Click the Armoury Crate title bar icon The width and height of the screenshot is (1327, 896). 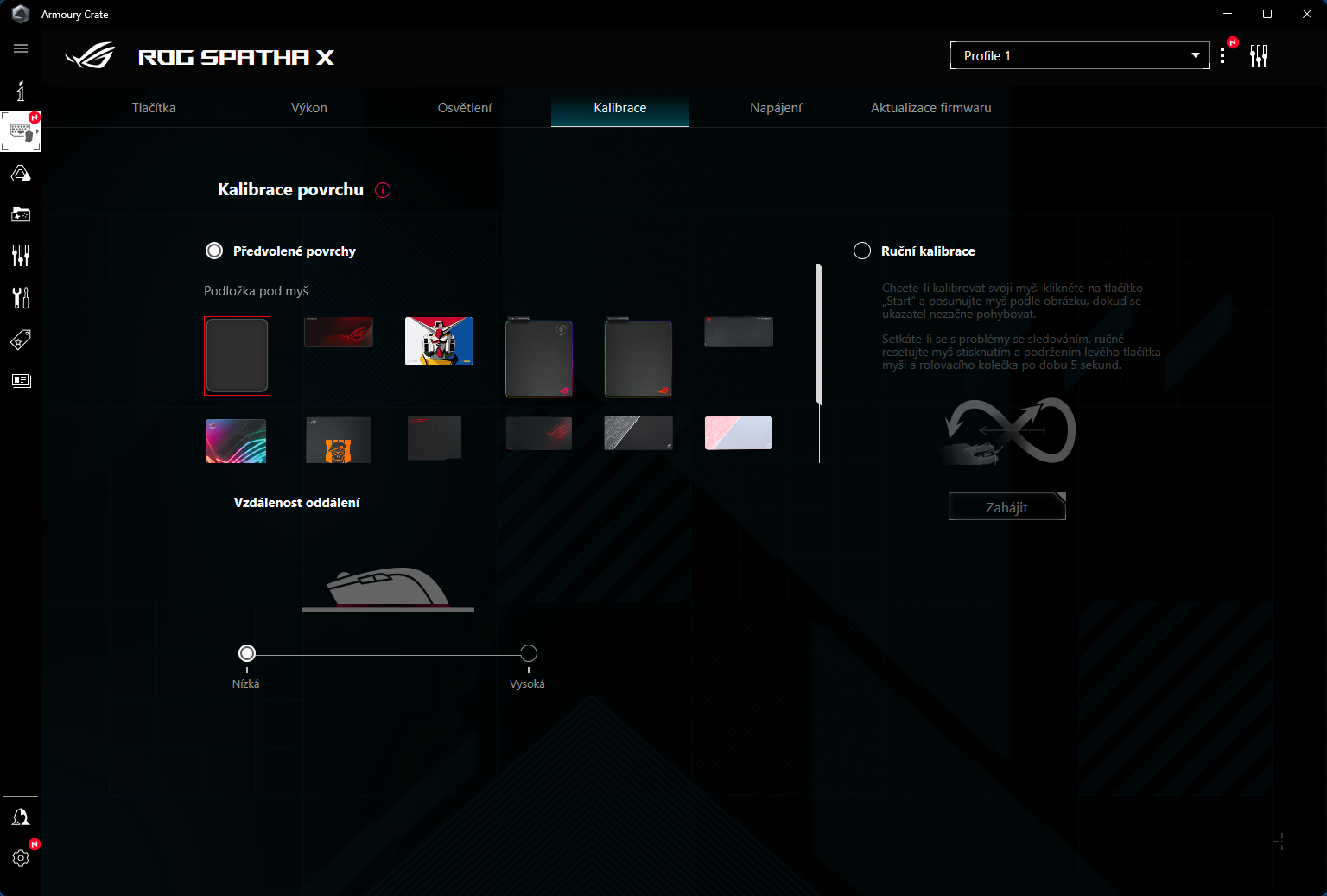coord(21,14)
